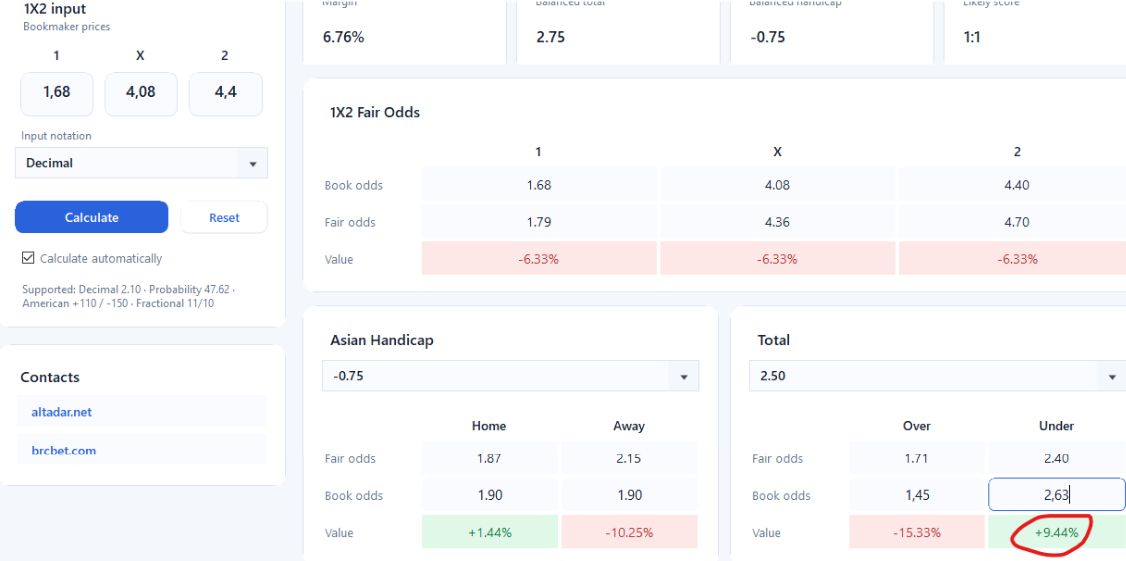Click the circled +9.44% Under value cell

1056,533
